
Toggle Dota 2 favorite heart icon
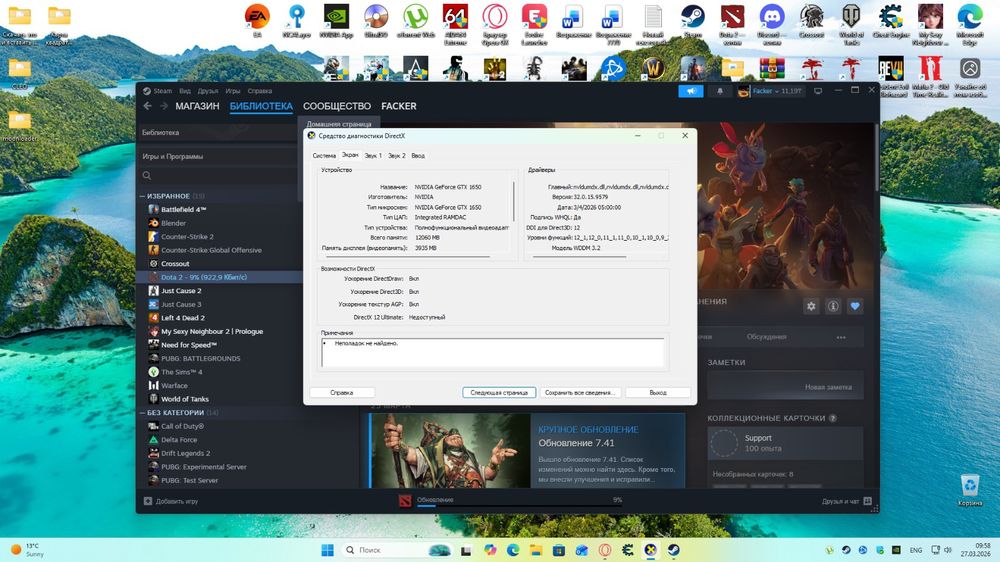[855, 306]
